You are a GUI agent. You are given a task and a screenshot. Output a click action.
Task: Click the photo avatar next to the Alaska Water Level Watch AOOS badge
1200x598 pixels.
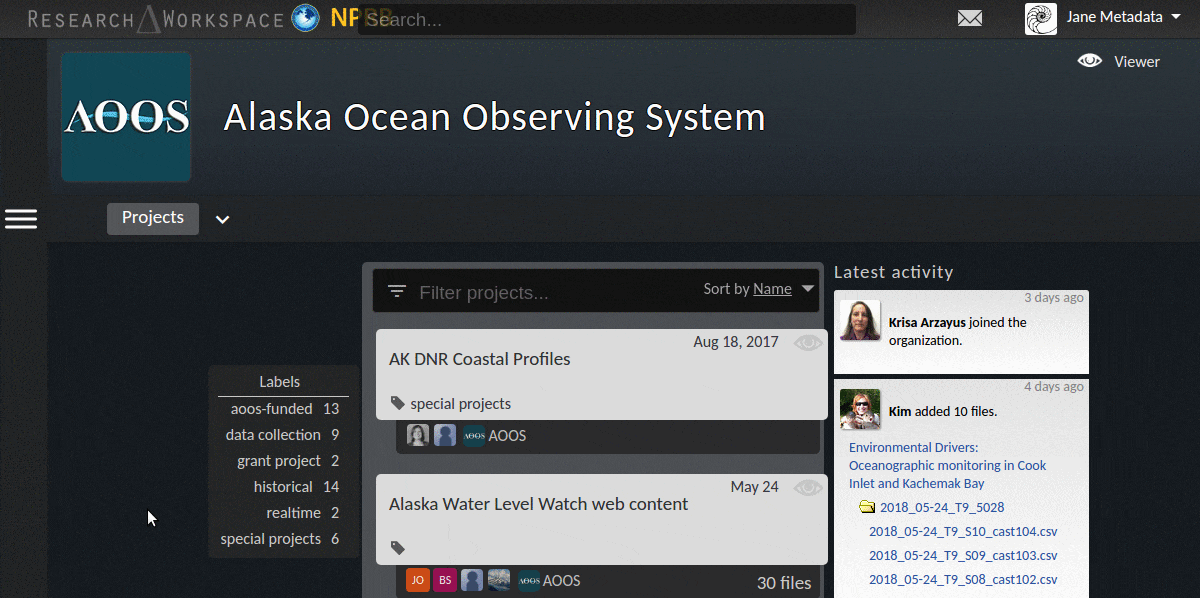pyautogui.click(x=499, y=580)
